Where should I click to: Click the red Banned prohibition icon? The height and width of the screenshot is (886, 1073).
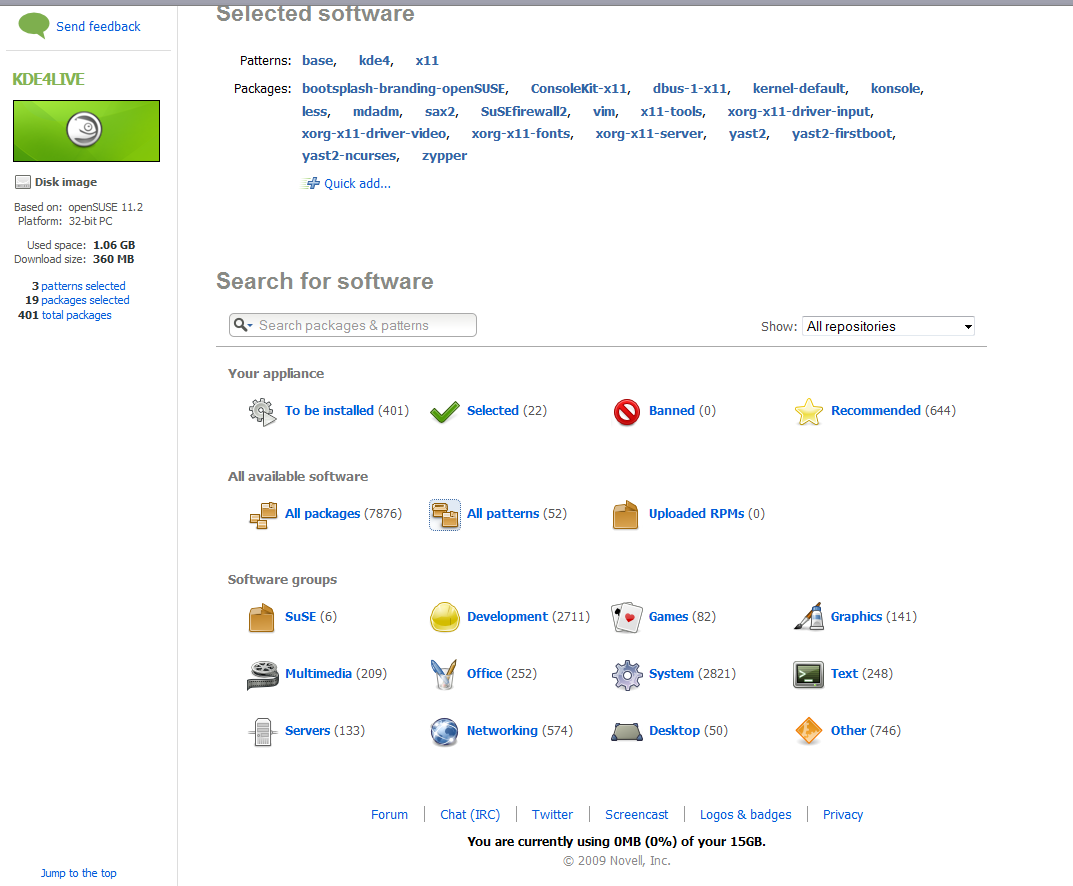point(627,412)
